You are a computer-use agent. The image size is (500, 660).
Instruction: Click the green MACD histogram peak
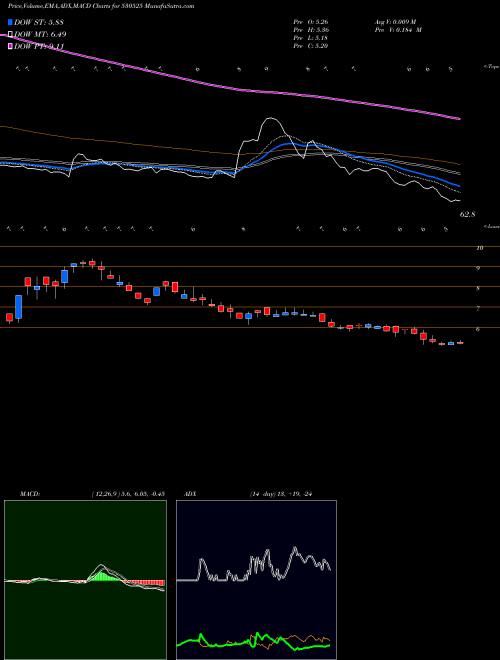click(x=100, y=576)
